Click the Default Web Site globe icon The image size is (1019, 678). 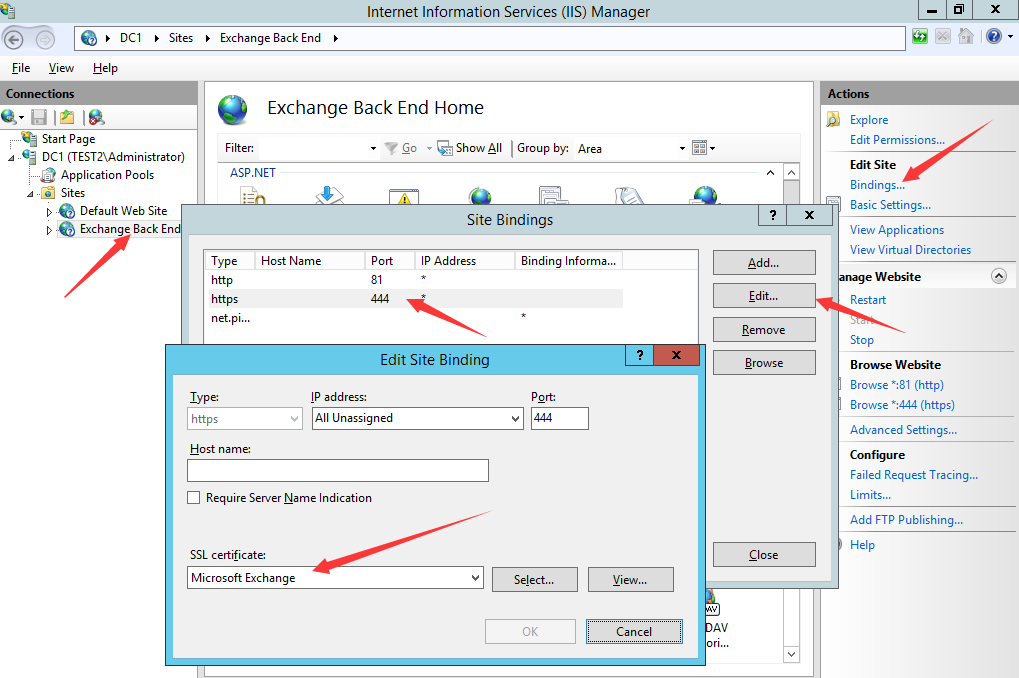pyautogui.click(x=67, y=211)
